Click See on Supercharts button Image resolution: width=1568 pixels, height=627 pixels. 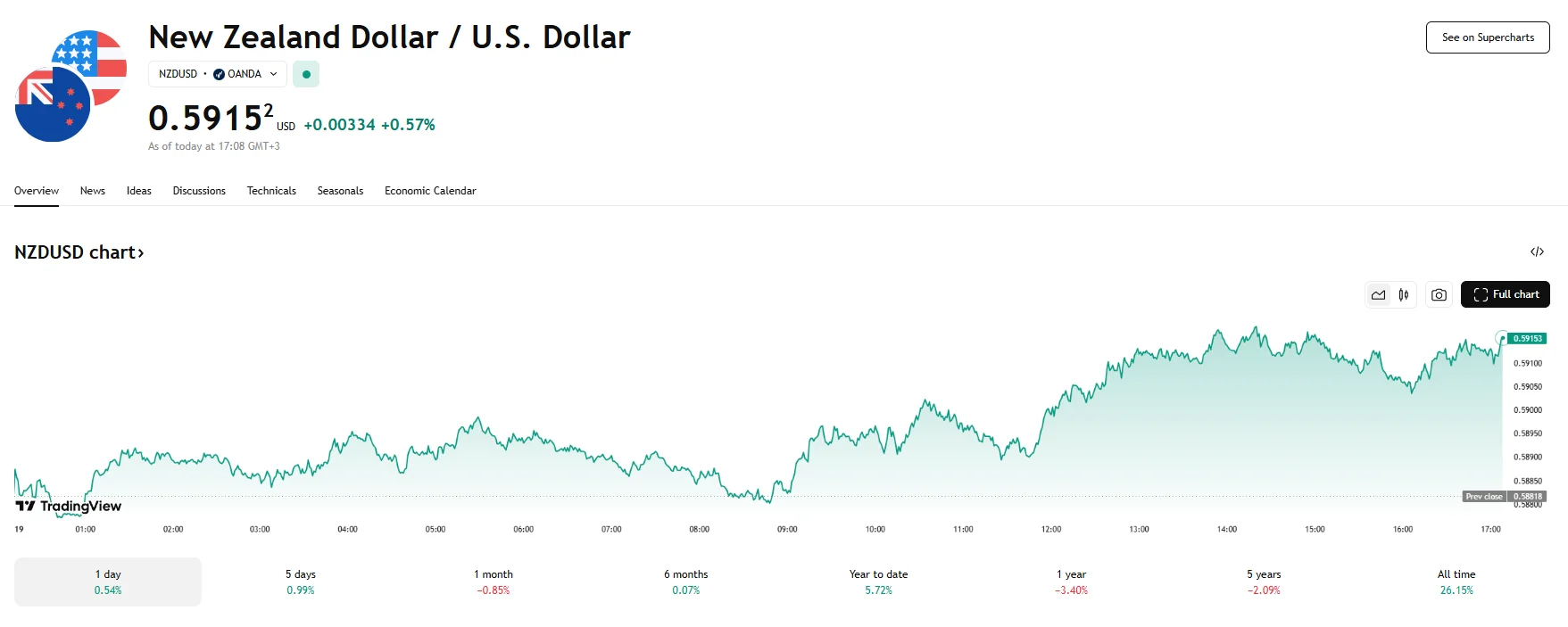(1488, 37)
